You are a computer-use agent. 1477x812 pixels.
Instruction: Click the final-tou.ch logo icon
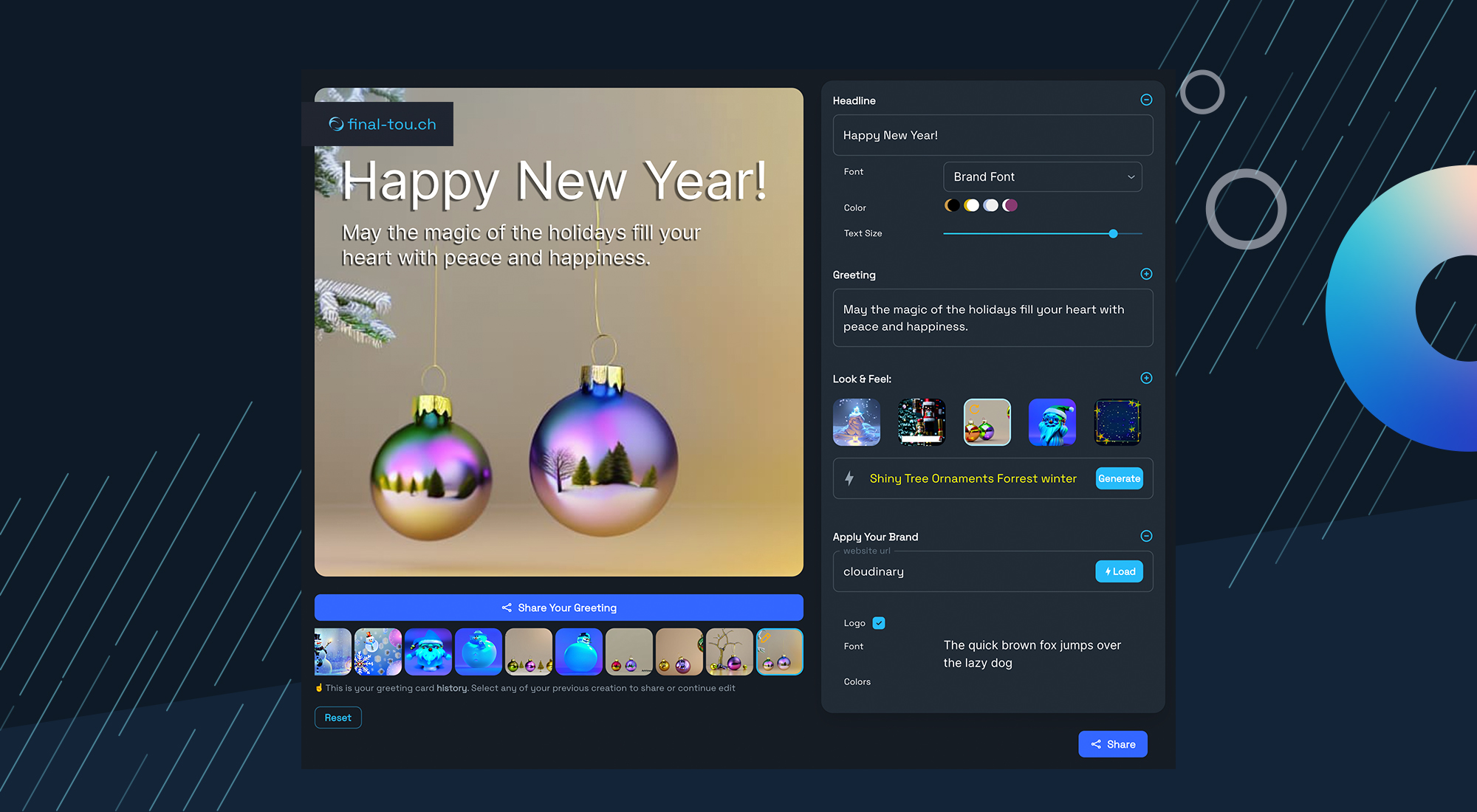336,124
